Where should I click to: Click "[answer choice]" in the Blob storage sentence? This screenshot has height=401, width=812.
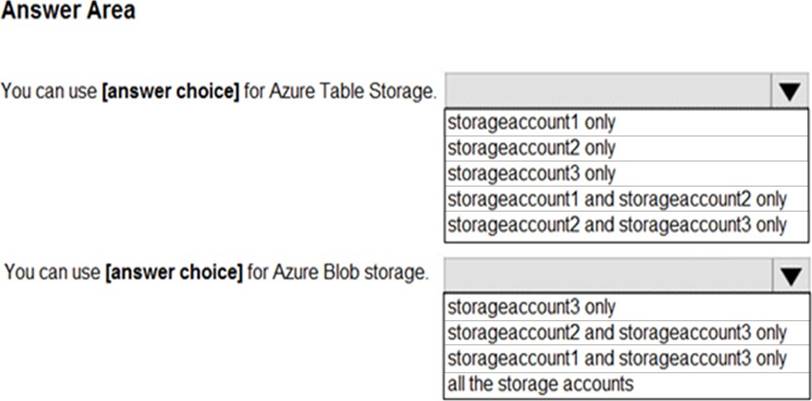174,272
